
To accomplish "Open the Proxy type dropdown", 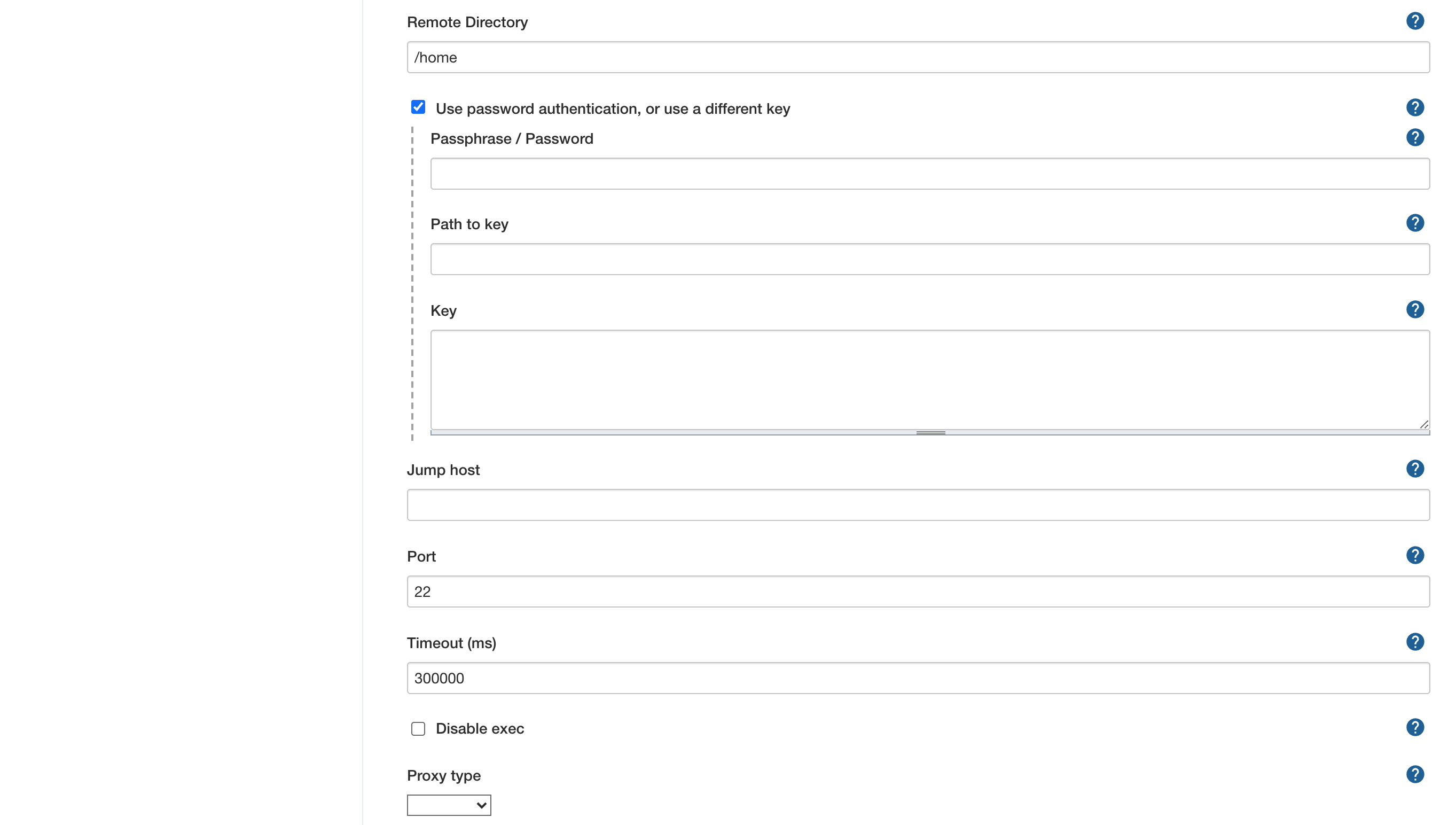I will 449,805.
